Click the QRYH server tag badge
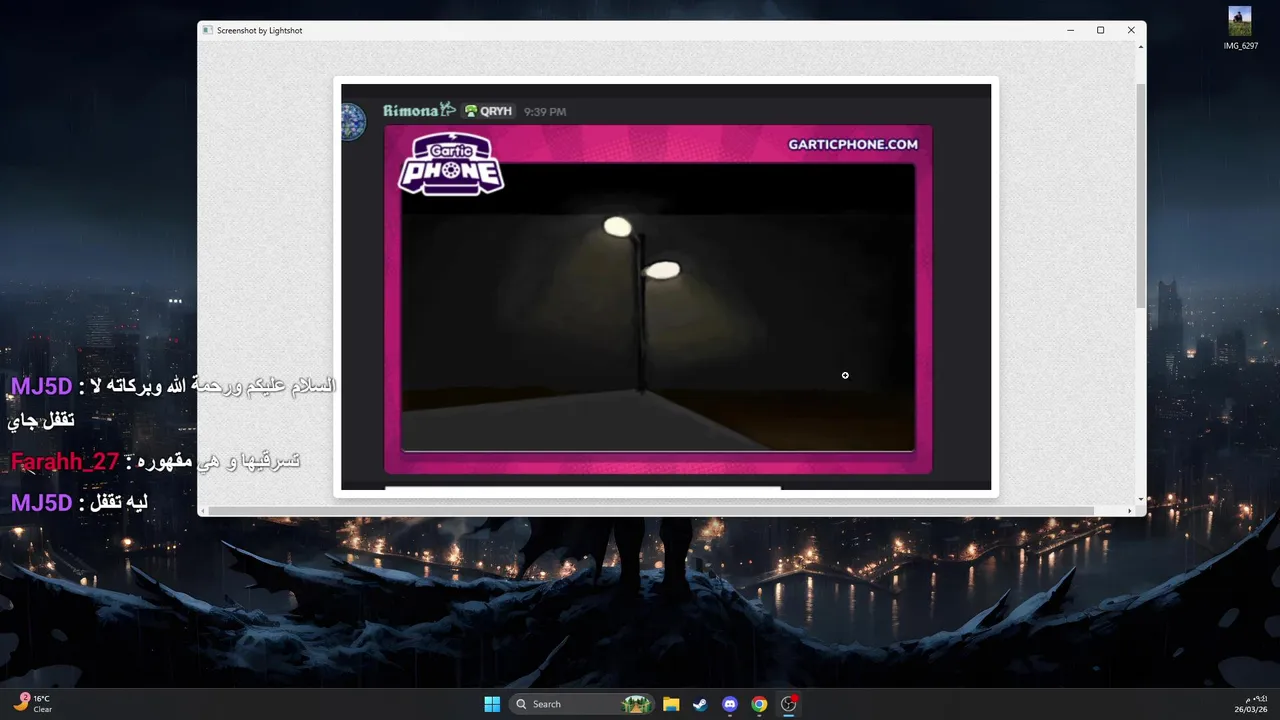Screen dimensions: 1280x720 489,111
